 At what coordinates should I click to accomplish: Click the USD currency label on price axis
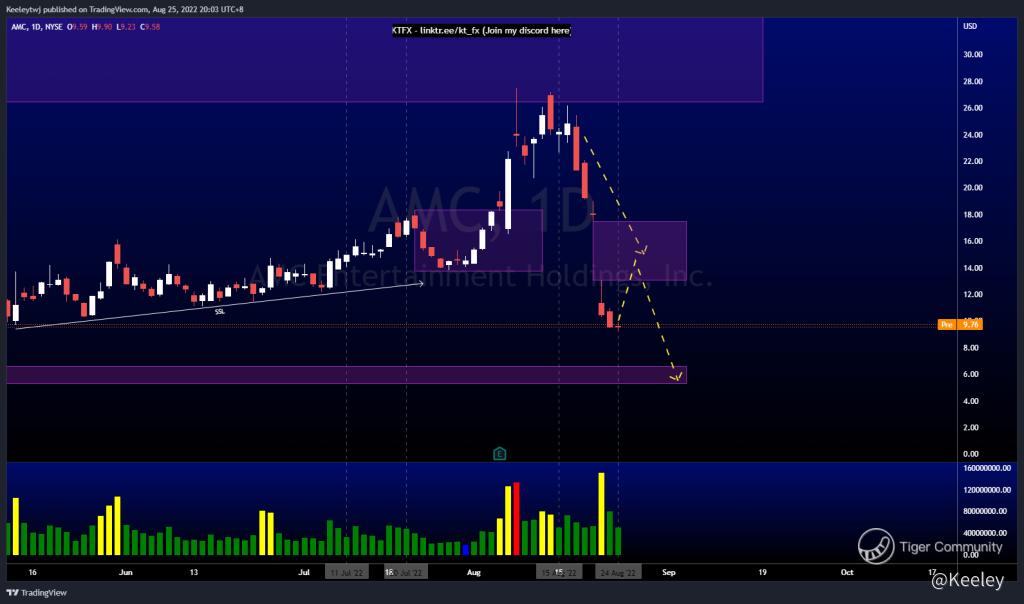970,26
